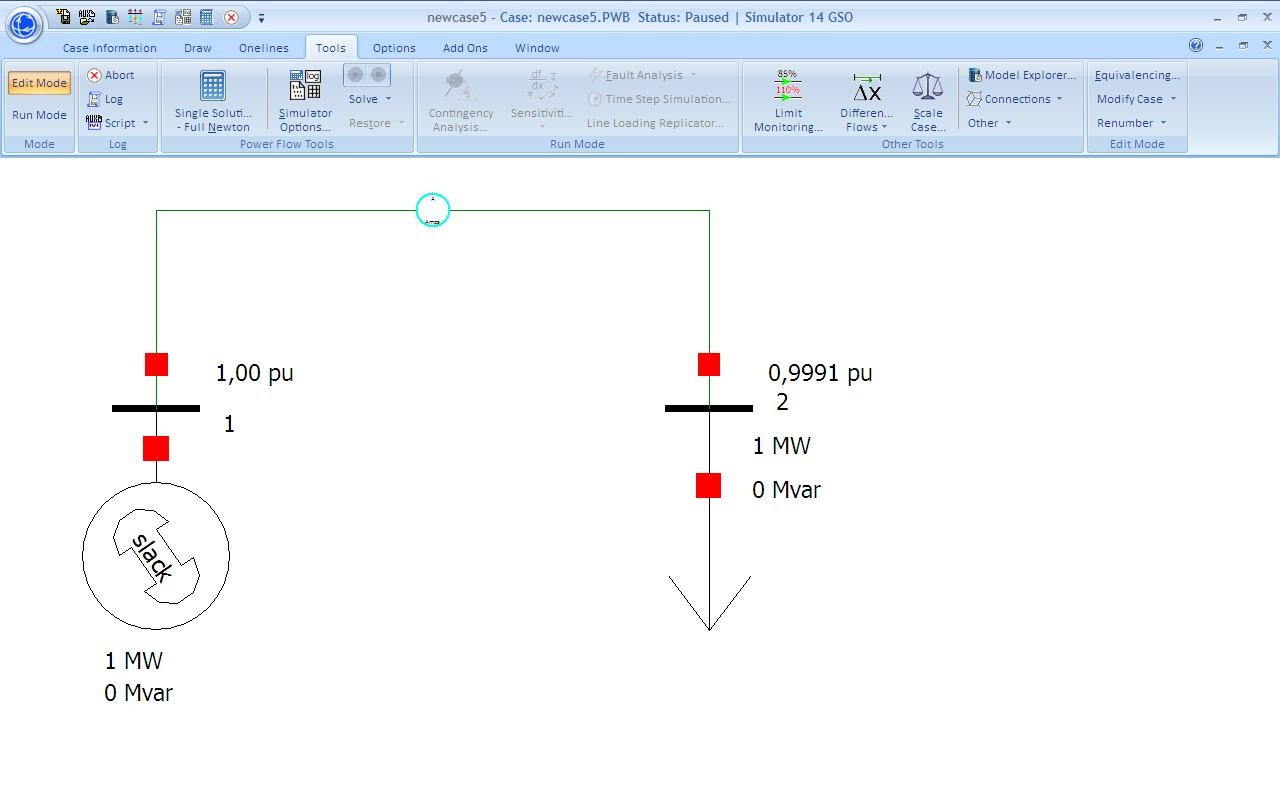Click the Model Explorer database quick access icon
This screenshot has width=1280, height=800.
[111, 17]
